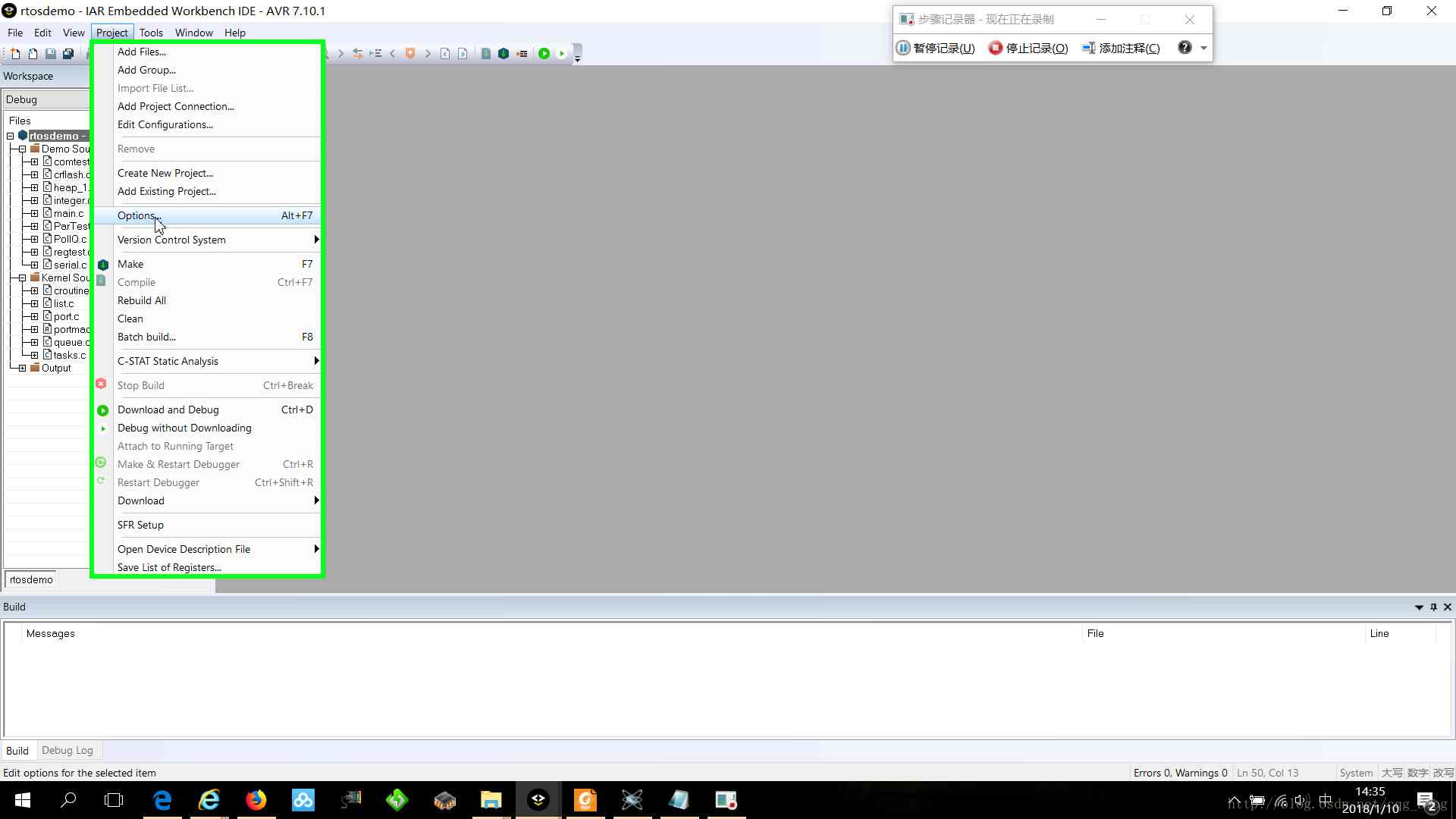Choose Debug without Downloading menu item

pyautogui.click(x=207, y=428)
